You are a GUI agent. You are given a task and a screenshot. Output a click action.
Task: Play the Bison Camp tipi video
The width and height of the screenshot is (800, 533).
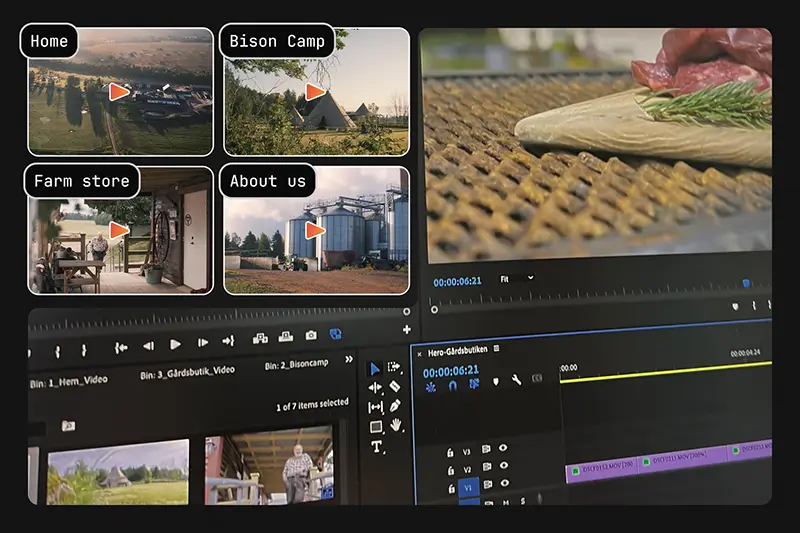pyautogui.click(x=315, y=92)
